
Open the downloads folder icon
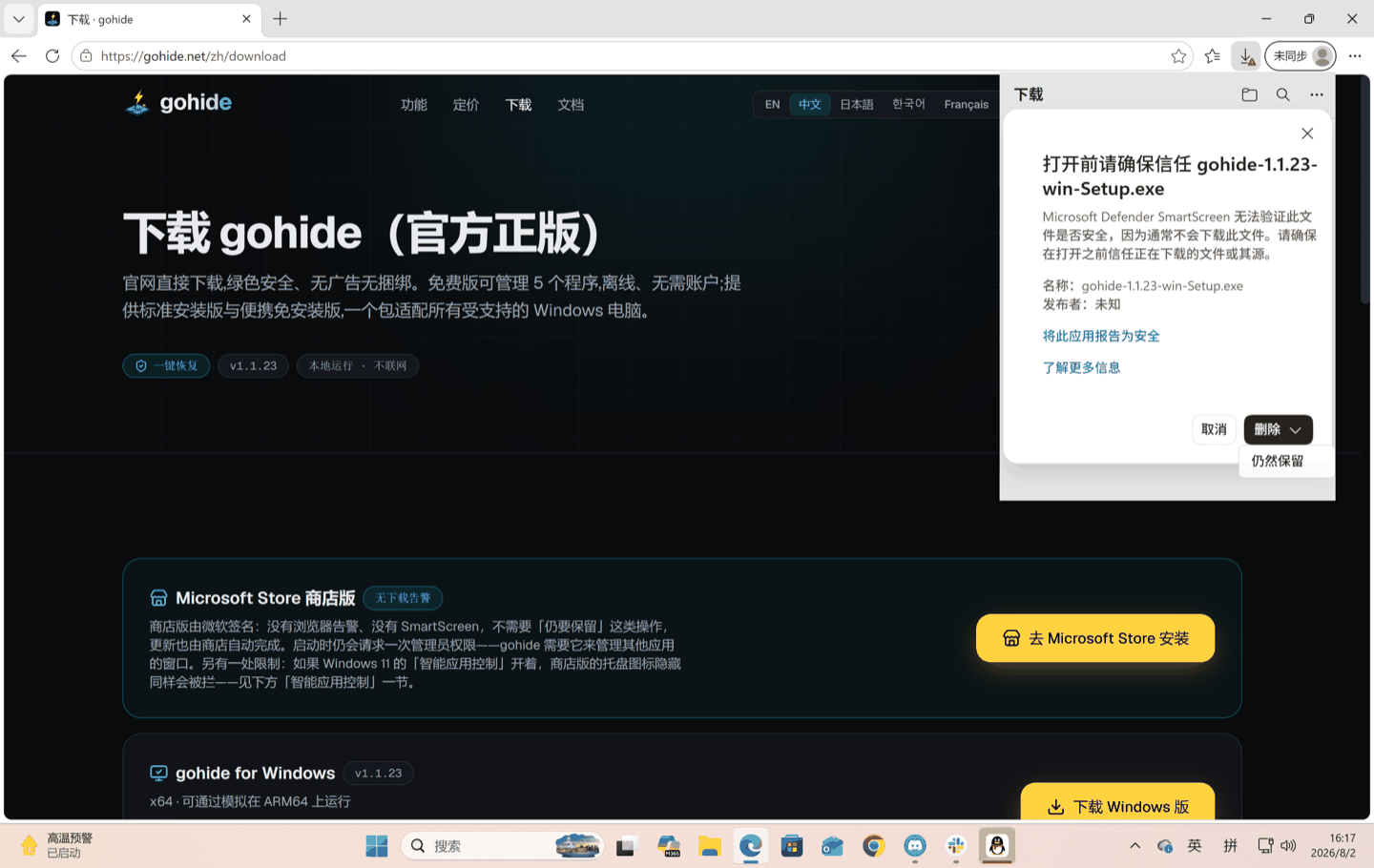click(1249, 94)
